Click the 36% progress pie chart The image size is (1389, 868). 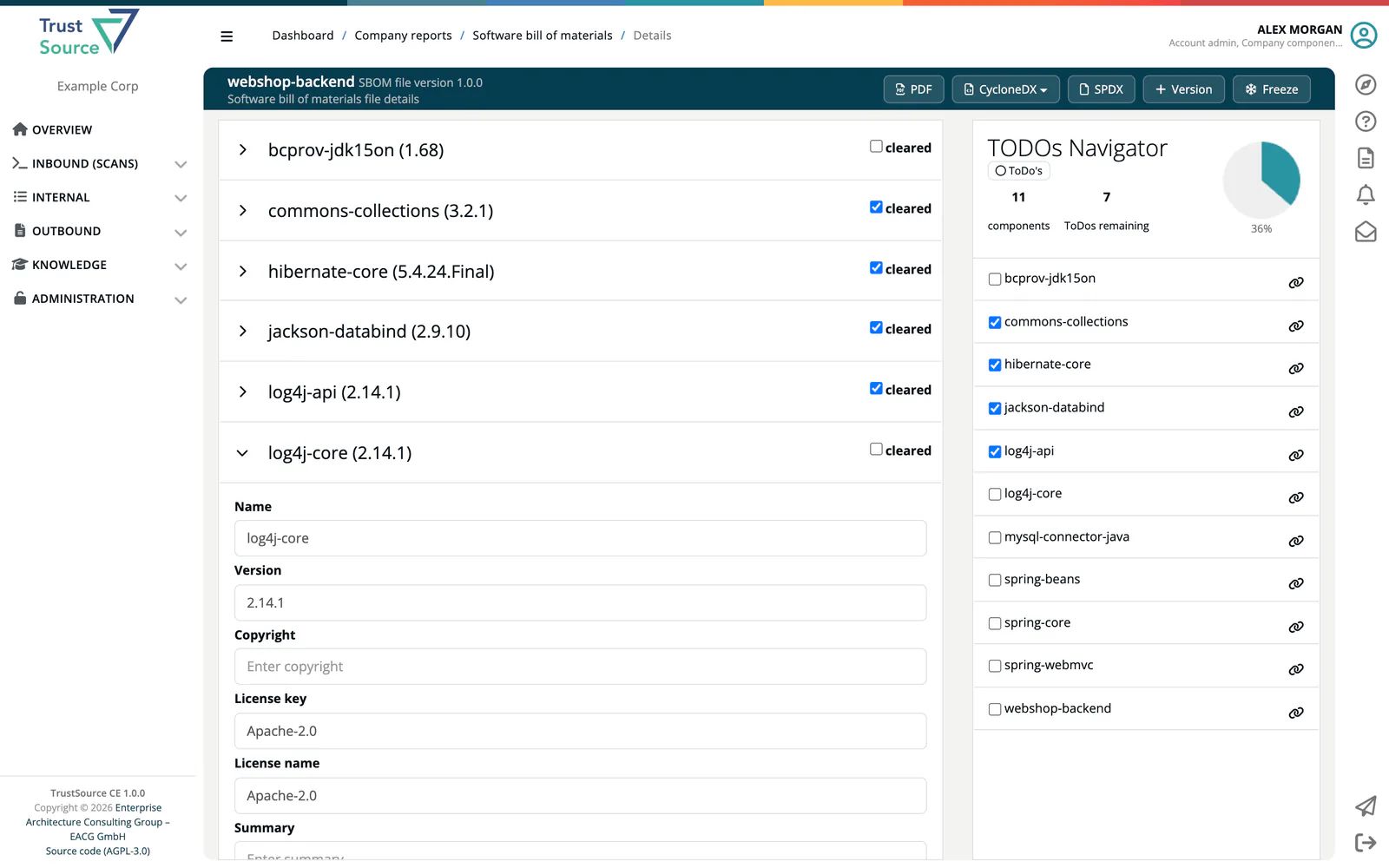1261,180
